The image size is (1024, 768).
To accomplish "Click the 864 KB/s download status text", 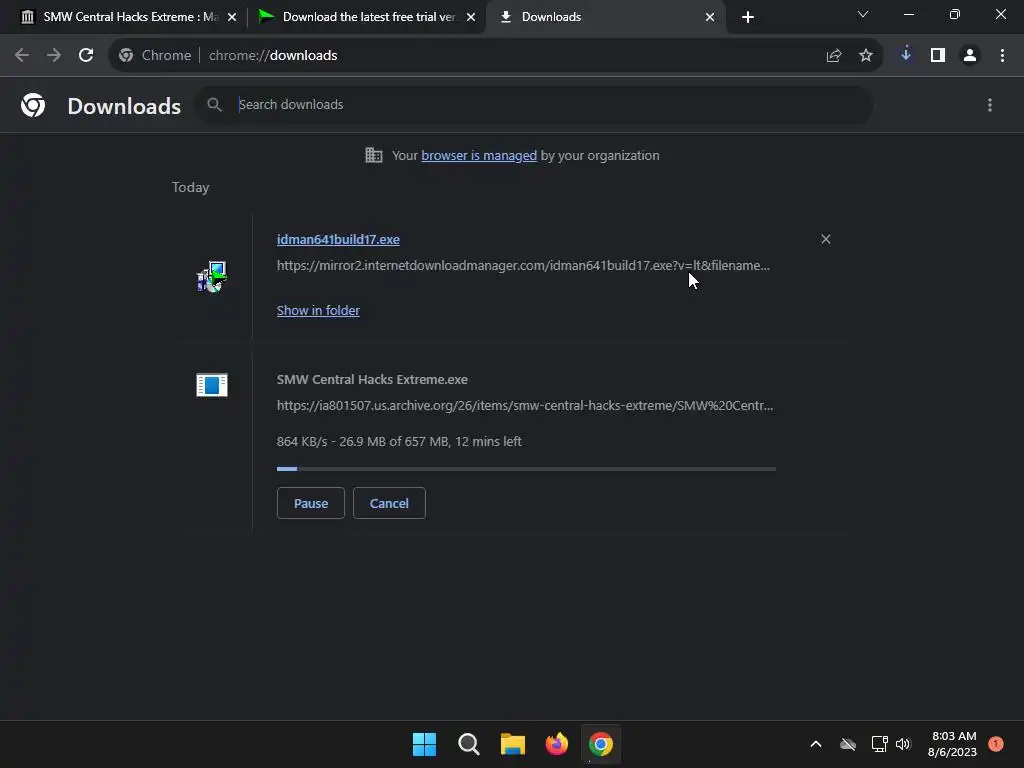I will [399, 441].
